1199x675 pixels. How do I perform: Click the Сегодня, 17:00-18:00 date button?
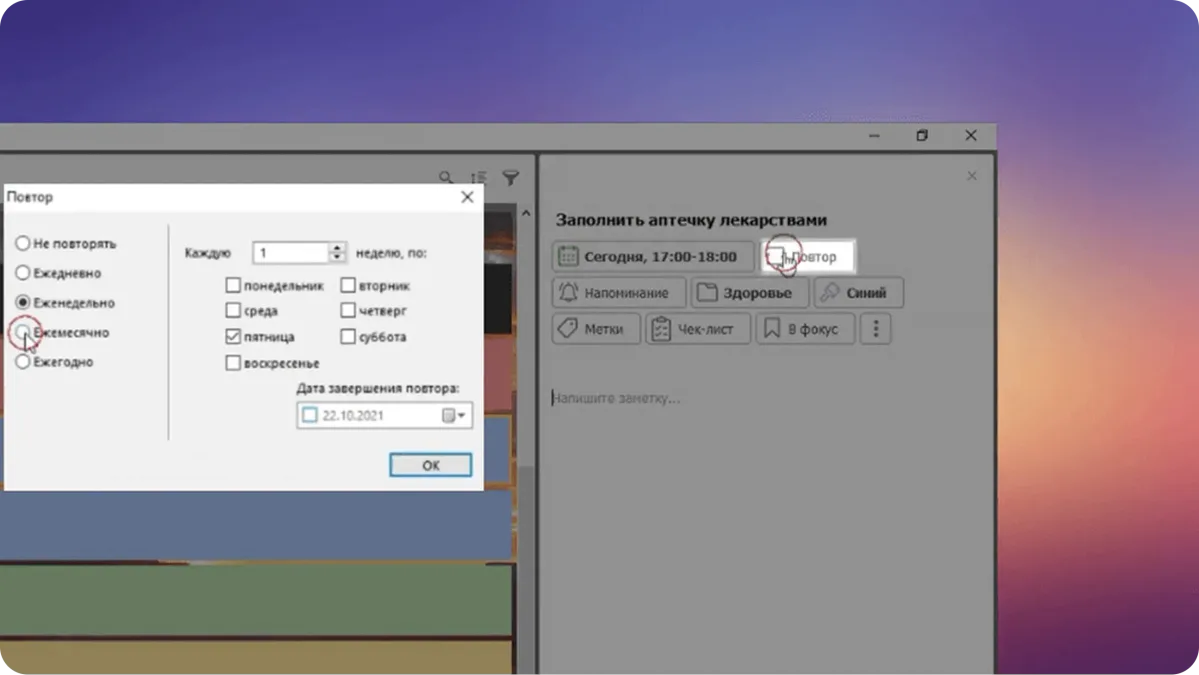pyautogui.click(x=653, y=257)
